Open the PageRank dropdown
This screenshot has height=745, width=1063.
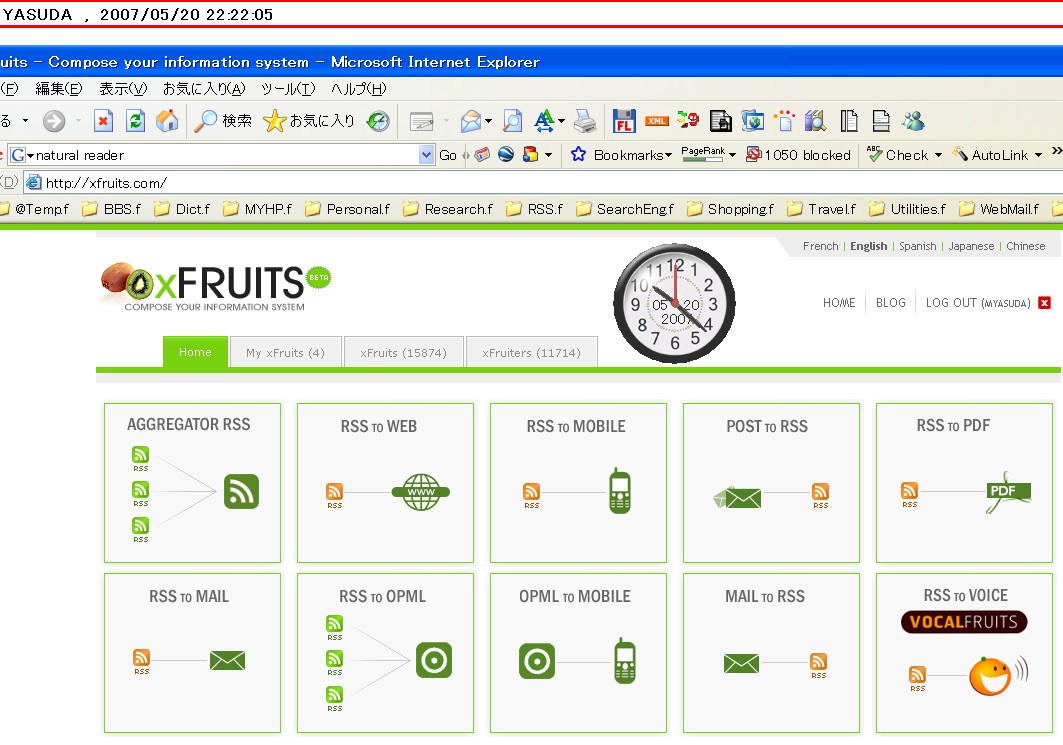732,155
